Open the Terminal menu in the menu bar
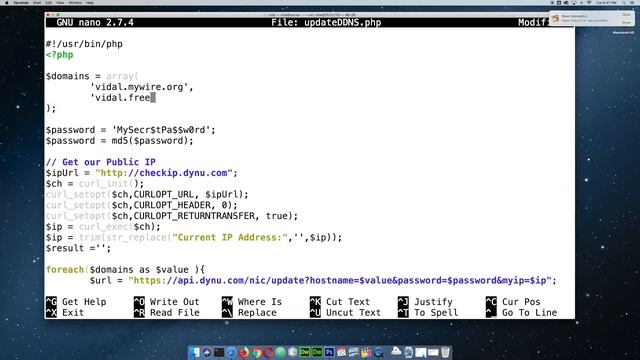This screenshot has height=360, width=640. pos(21,2)
